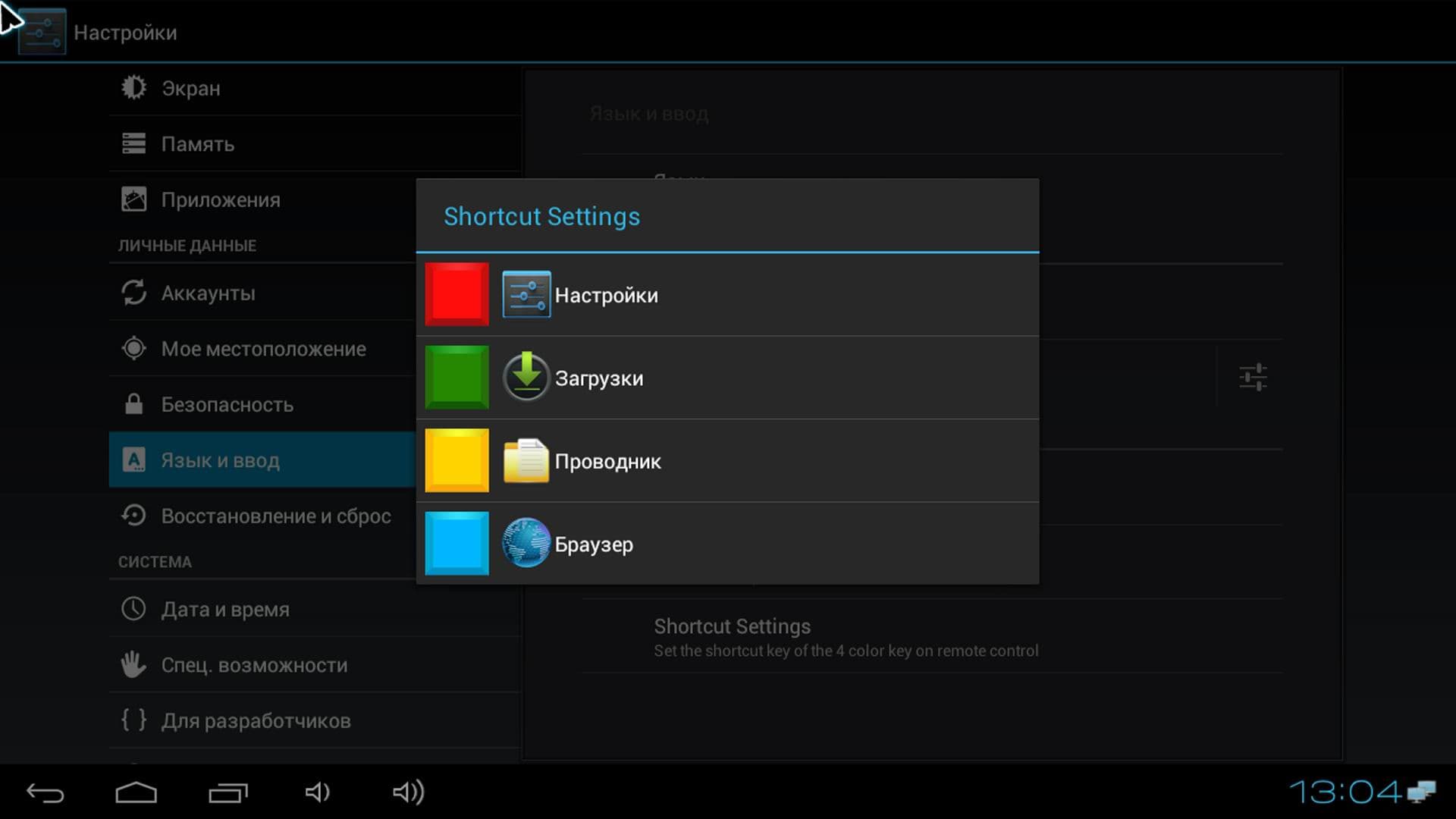Click the Браузер globe icon

[526, 543]
